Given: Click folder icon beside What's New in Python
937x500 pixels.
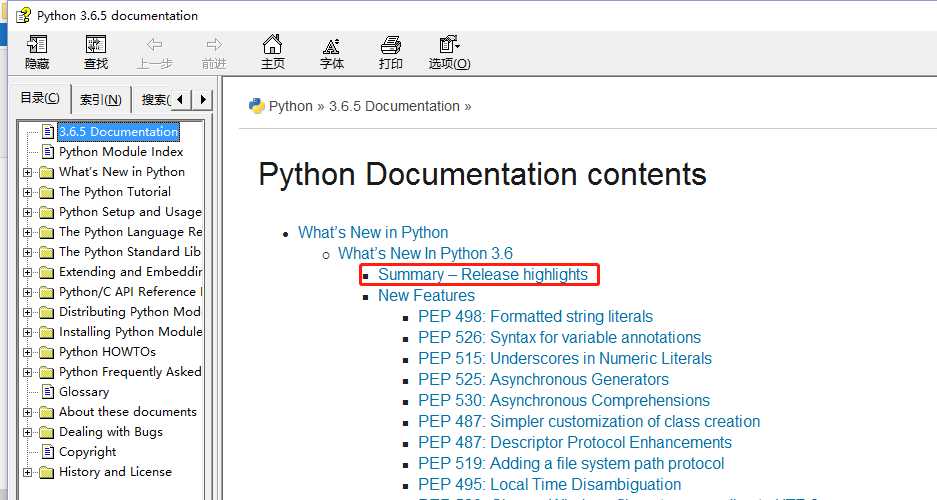Looking at the screenshot, I should pyautogui.click(x=47, y=173).
